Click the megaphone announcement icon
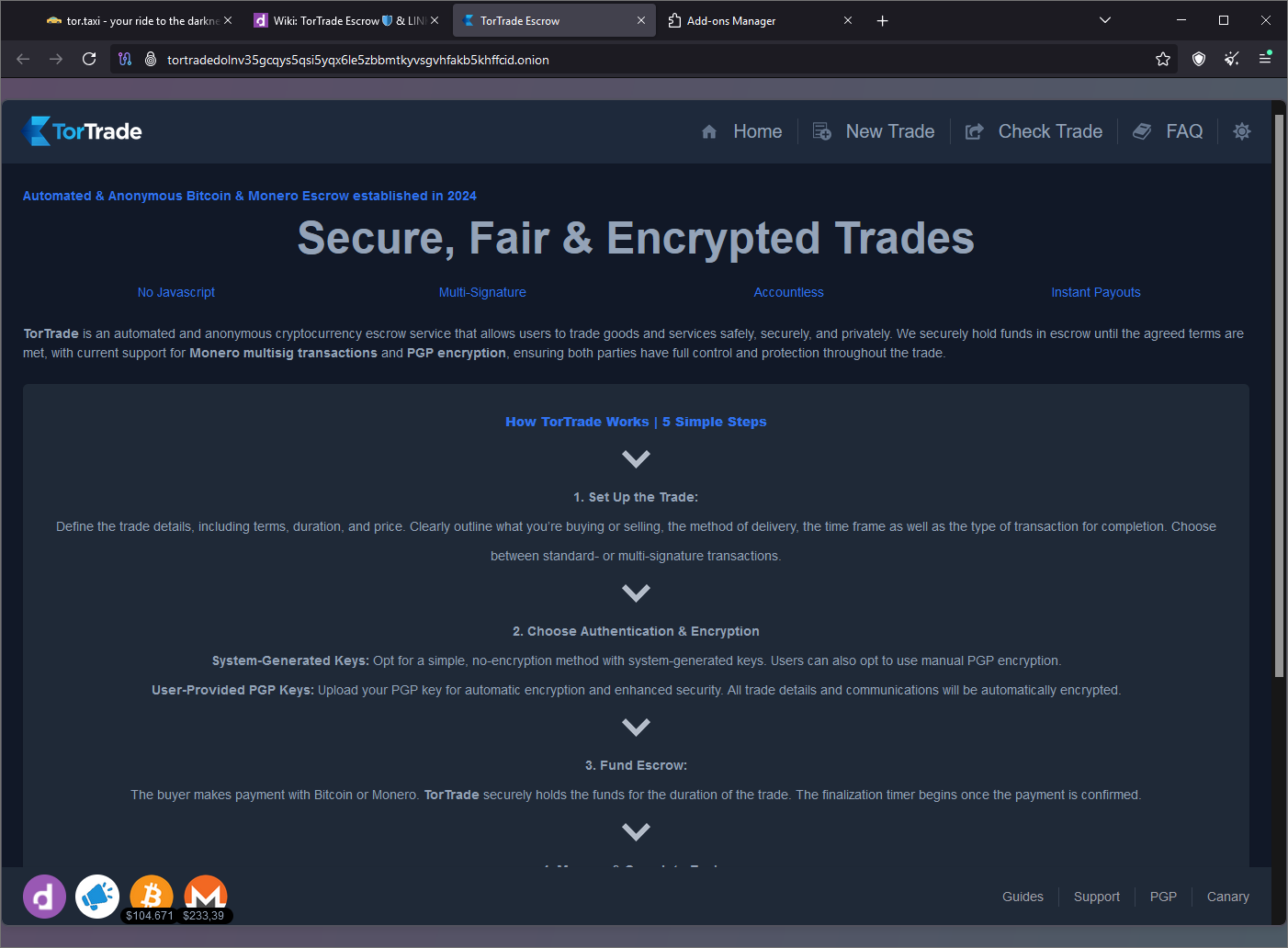1288x948 pixels. pyautogui.click(x=97, y=897)
